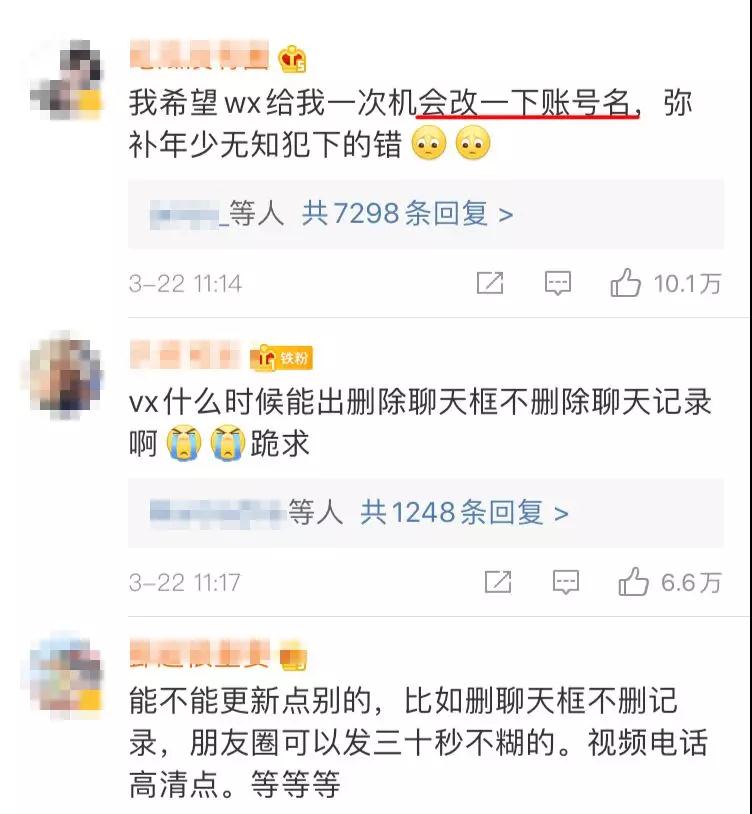Open the first commenter's blurred username

click(199, 55)
